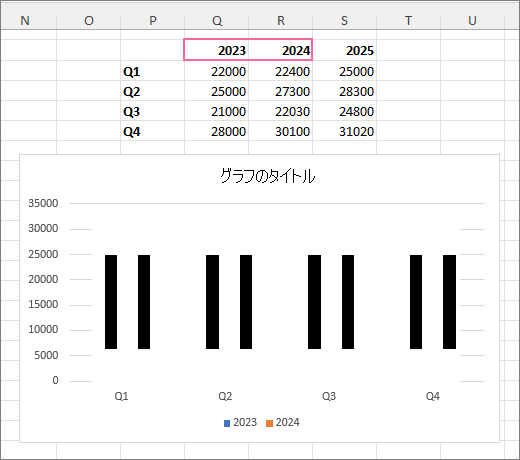Viewport: 520px width, 460px height.
Task: Select the Q4 row label cell
Action: tap(153, 131)
